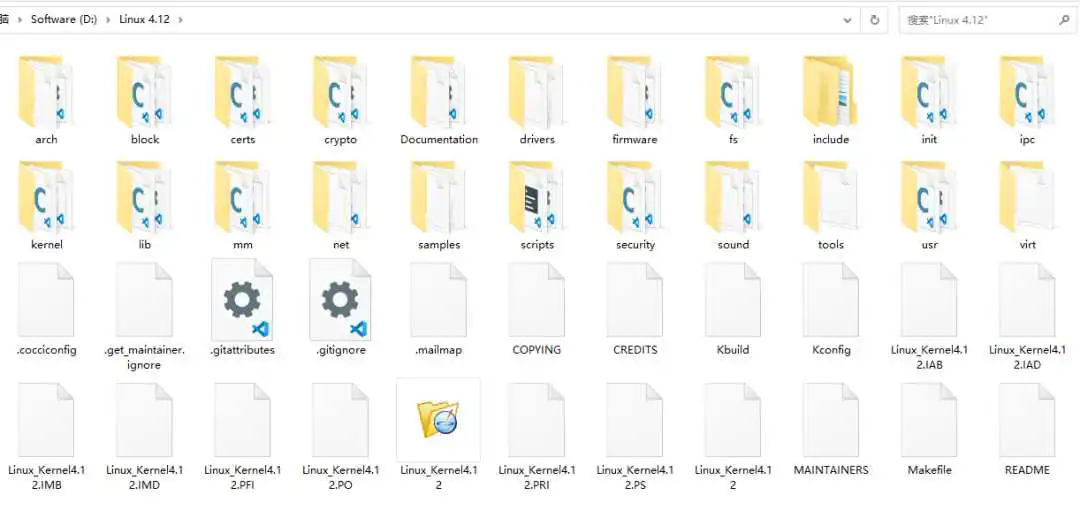The height and width of the screenshot is (526, 1080).
Task: Open the fs folder
Action: click(732, 100)
